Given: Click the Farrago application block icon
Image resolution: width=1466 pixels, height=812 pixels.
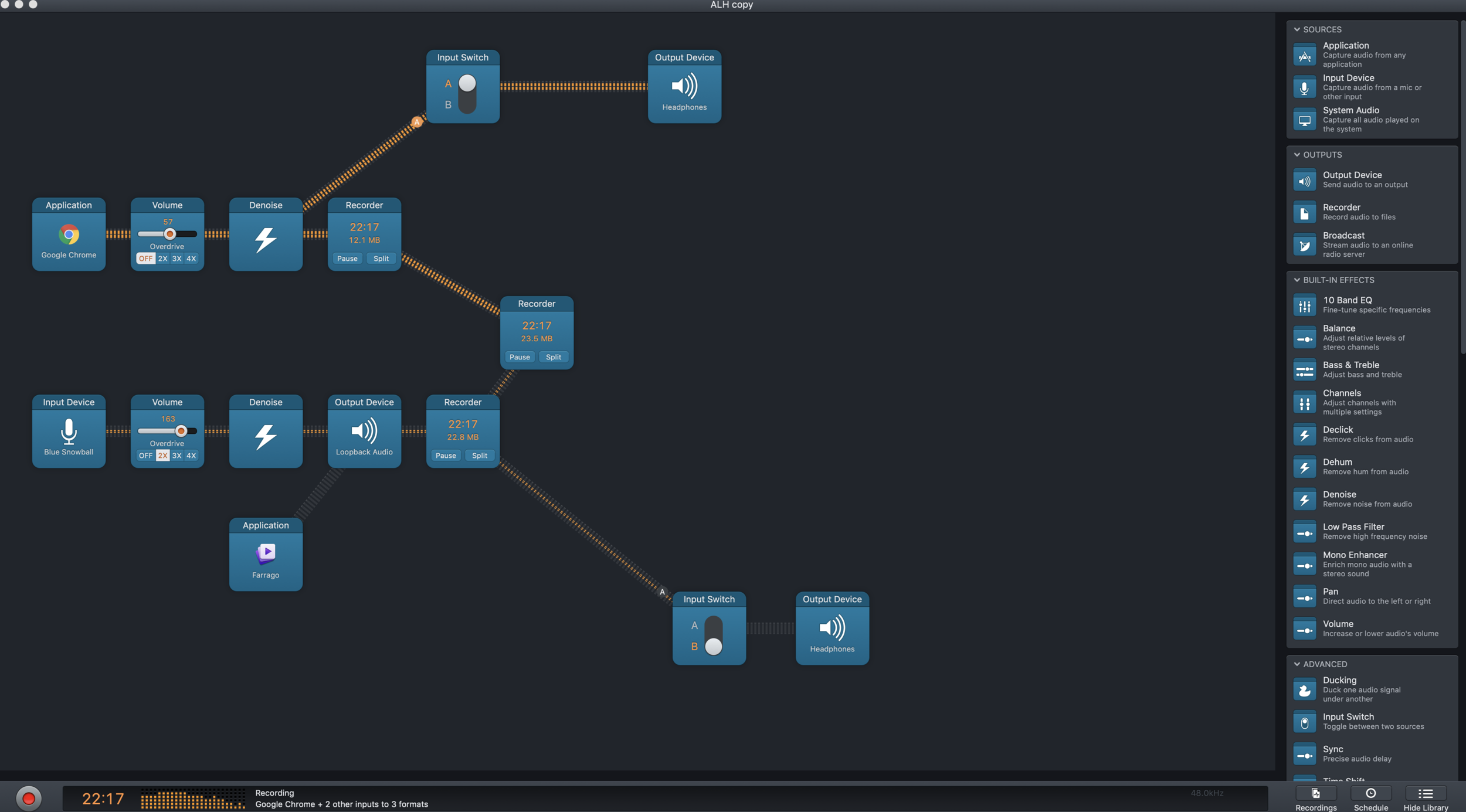Looking at the screenshot, I should (x=266, y=553).
